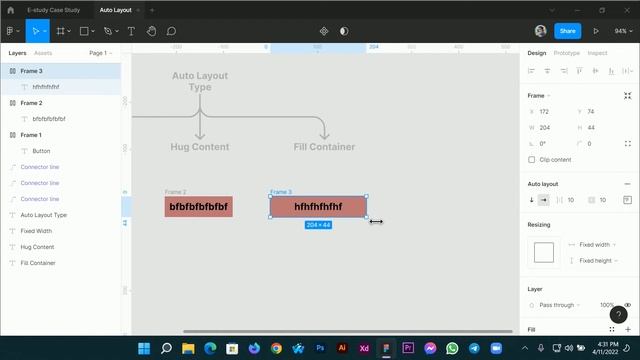
Task: Open fill styles icon
Action: 612,329
